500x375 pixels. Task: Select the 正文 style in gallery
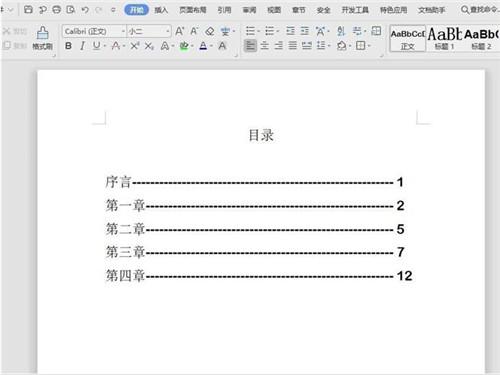[408, 39]
